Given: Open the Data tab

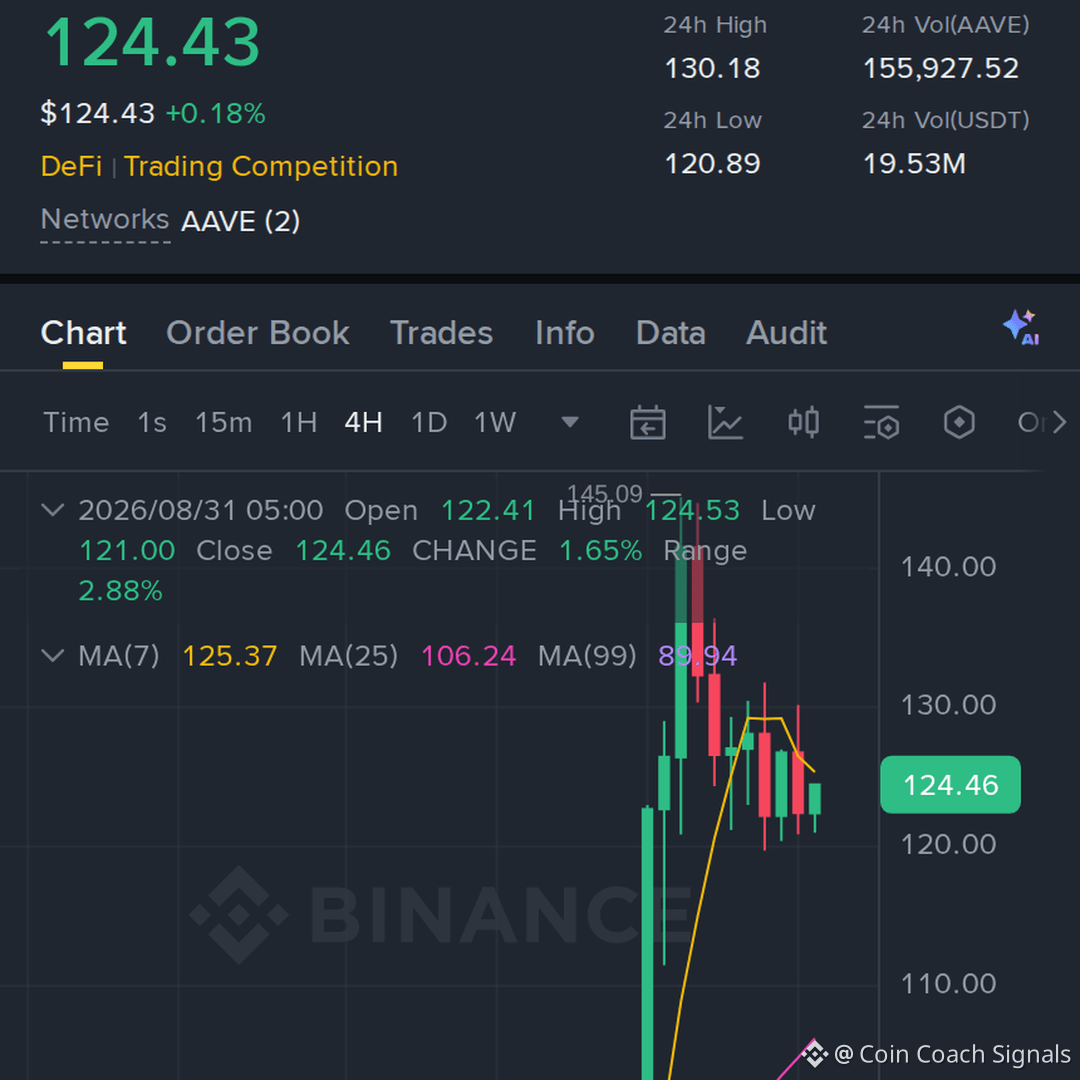Looking at the screenshot, I should (x=671, y=333).
